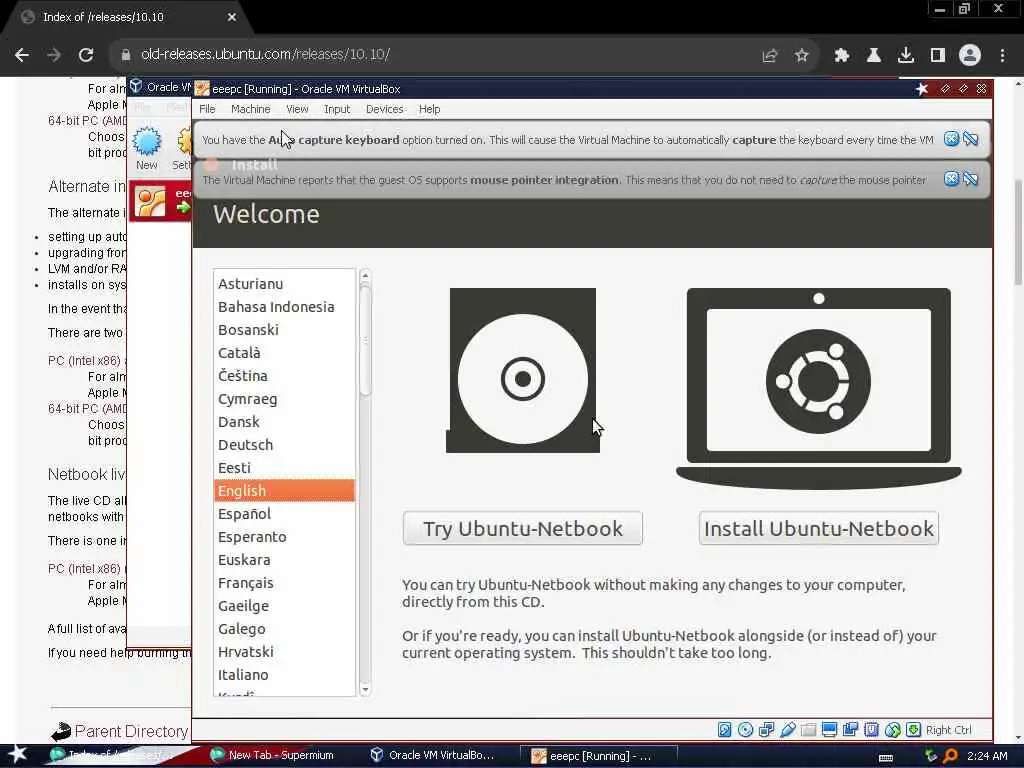This screenshot has height=768, width=1024.
Task: Dismiss the auto capture keyboard notification
Action: tap(952, 138)
